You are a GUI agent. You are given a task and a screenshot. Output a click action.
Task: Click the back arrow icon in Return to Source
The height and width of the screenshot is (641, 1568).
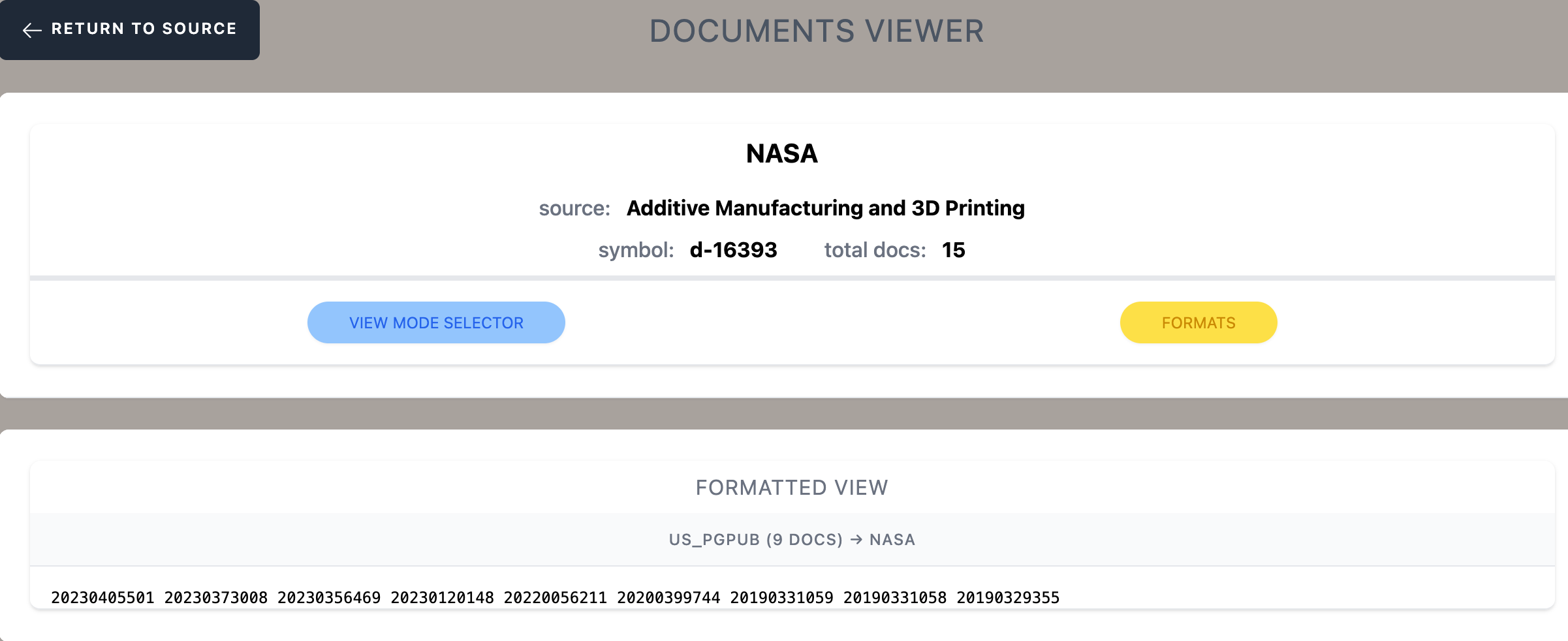tap(31, 29)
